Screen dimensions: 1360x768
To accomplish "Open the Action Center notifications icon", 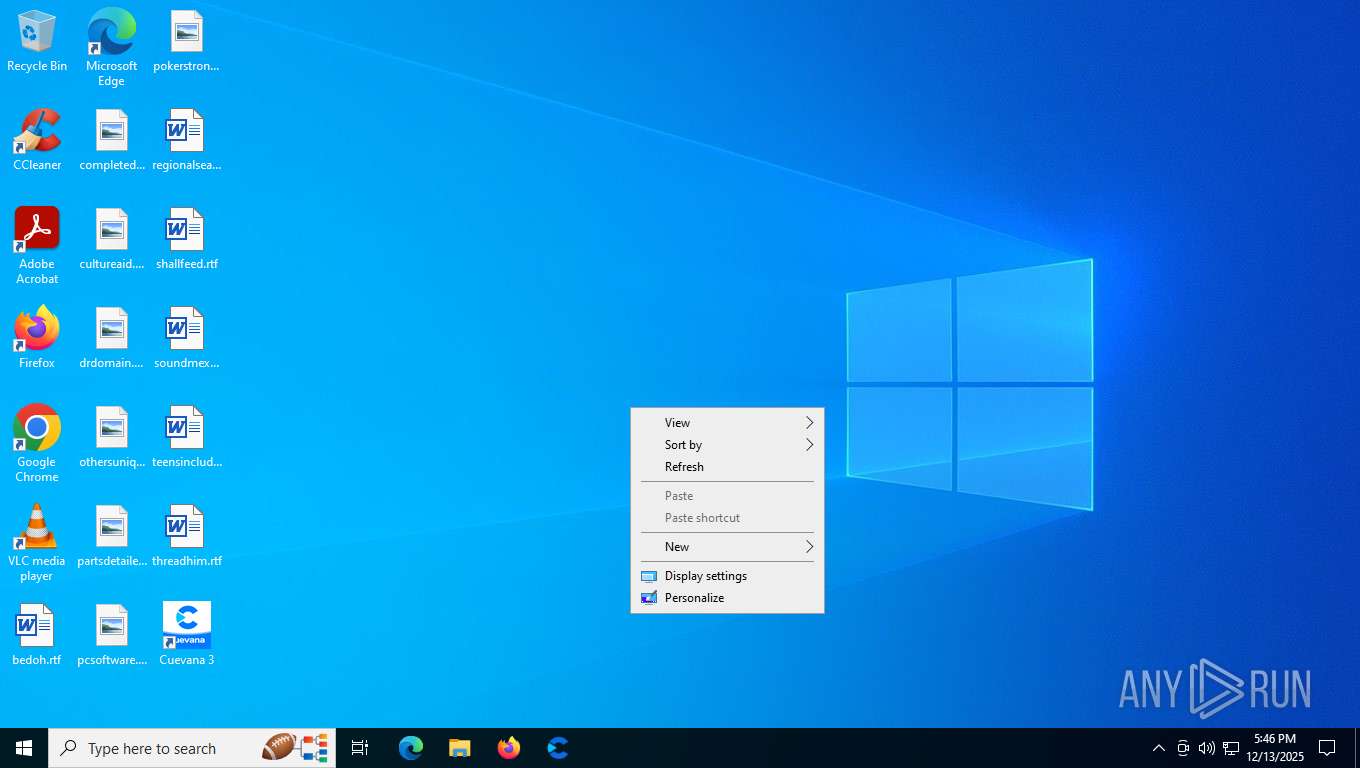I will (x=1327, y=748).
